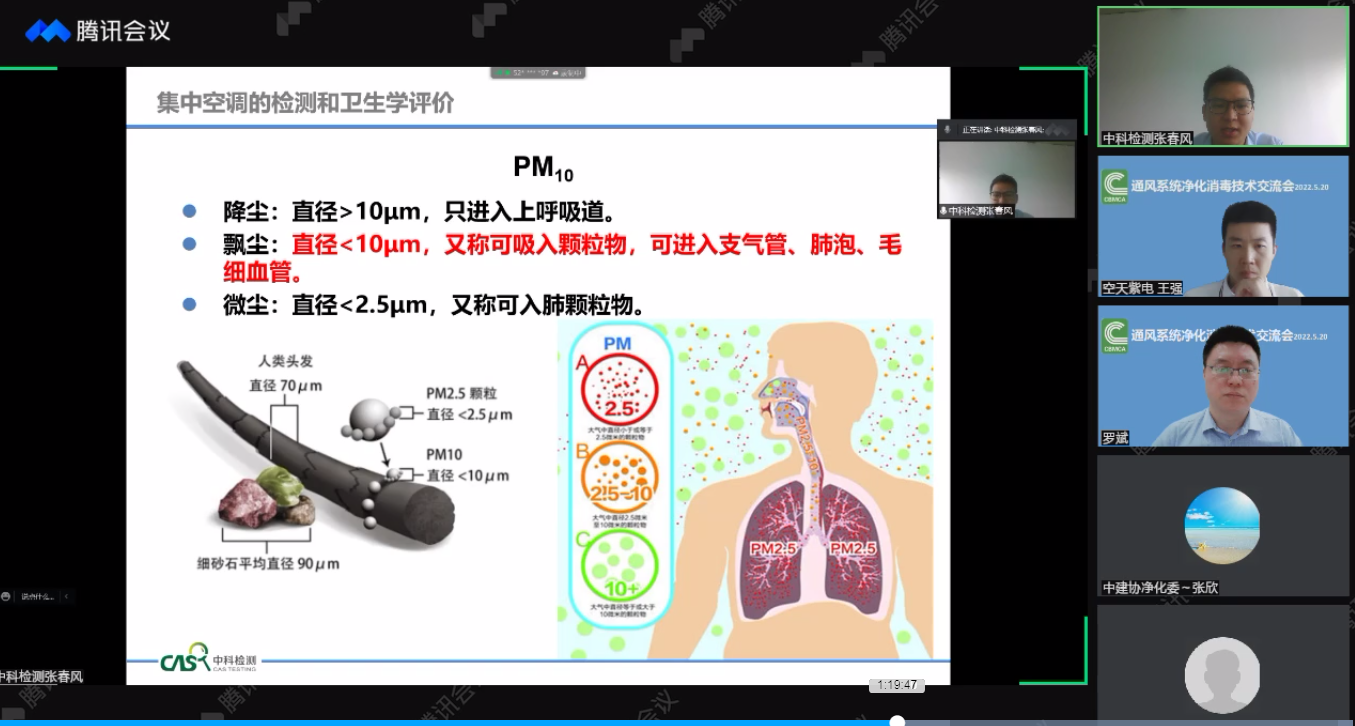Click CBMCA logo in 王强's tile
This screenshot has height=726, width=1355.
[1114, 184]
